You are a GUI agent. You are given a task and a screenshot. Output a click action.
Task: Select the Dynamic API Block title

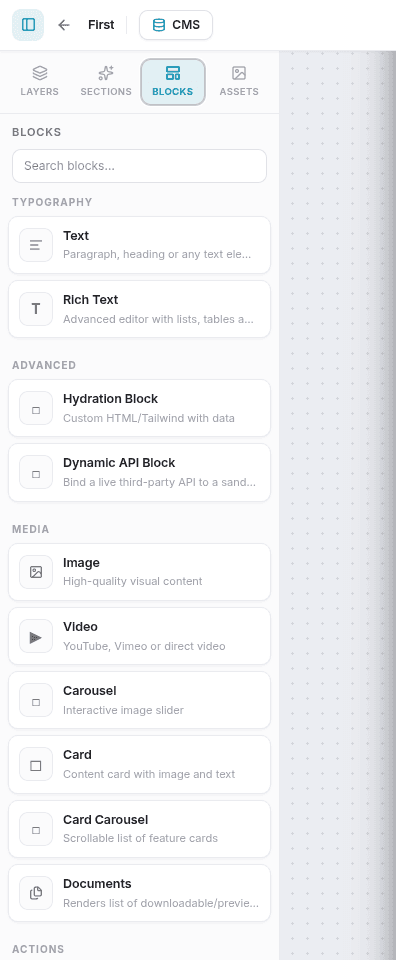pos(119,463)
